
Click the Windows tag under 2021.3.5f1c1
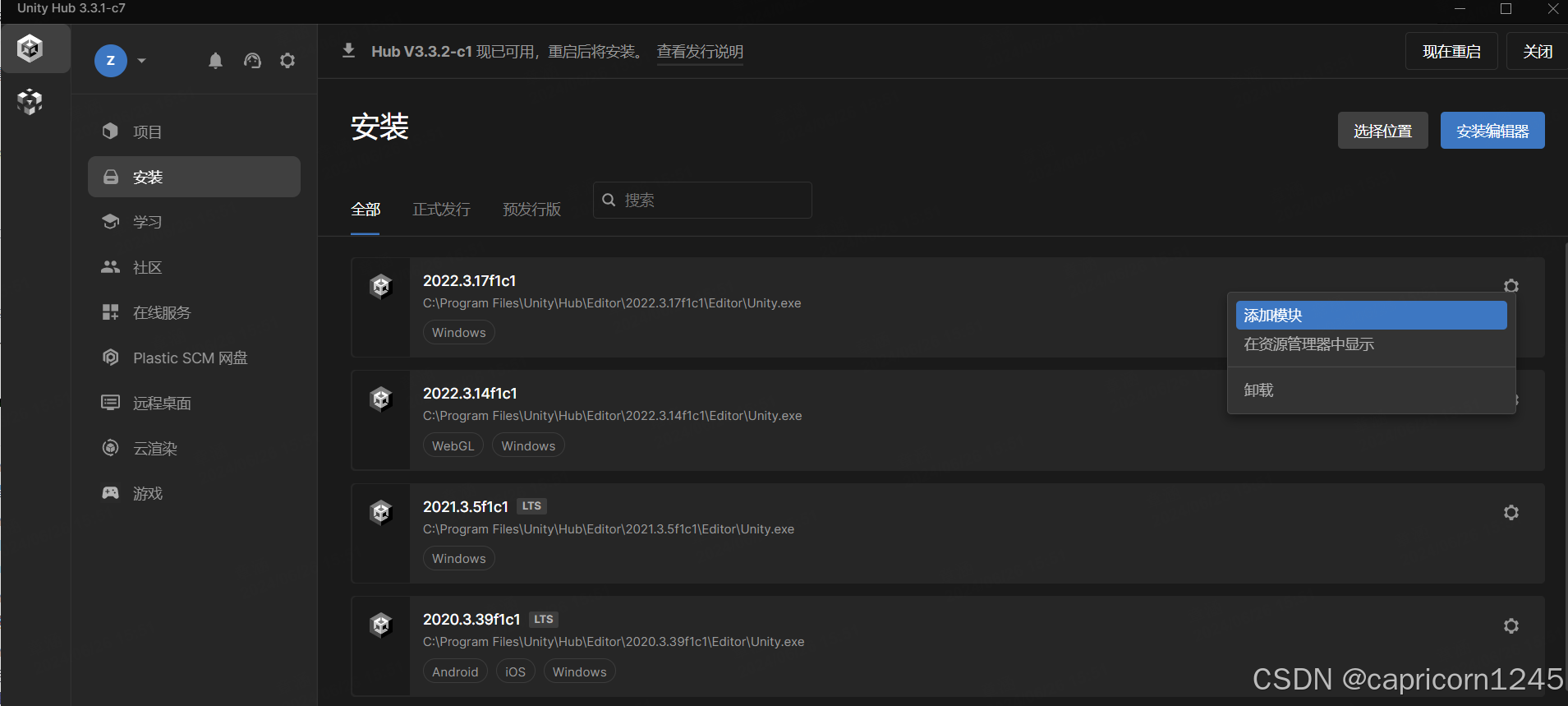click(459, 559)
